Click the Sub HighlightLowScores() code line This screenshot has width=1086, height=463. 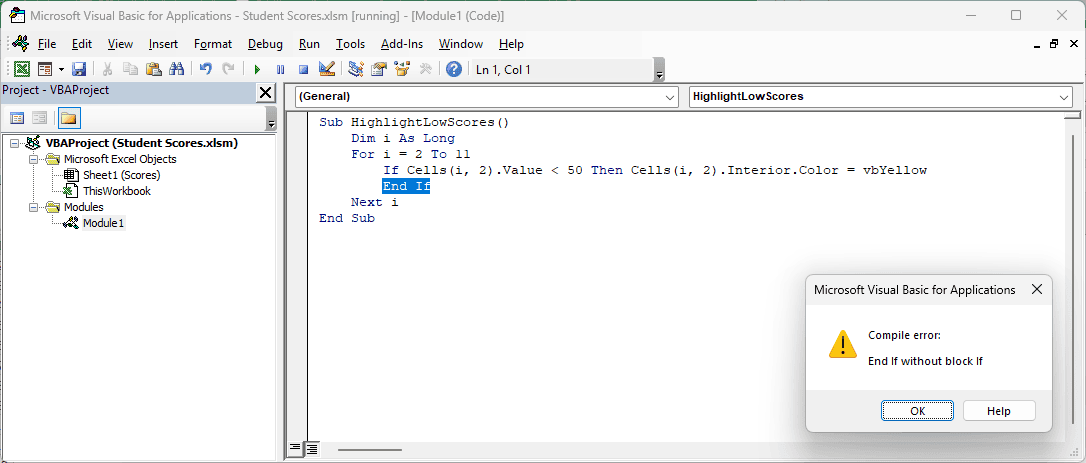[414, 122]
